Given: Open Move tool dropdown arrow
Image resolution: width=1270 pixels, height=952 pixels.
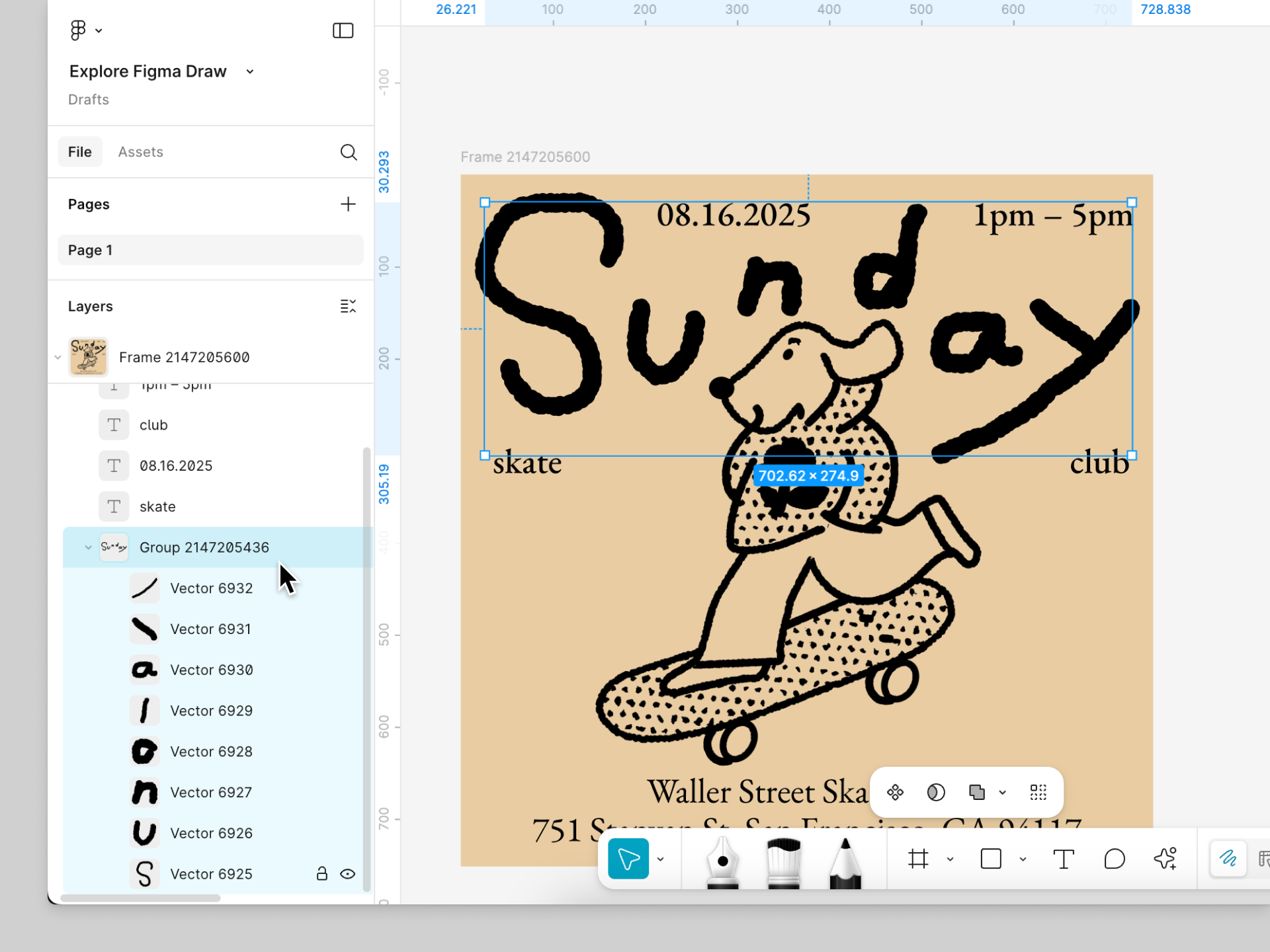Looking at the screenshot, I should point(660,859).
